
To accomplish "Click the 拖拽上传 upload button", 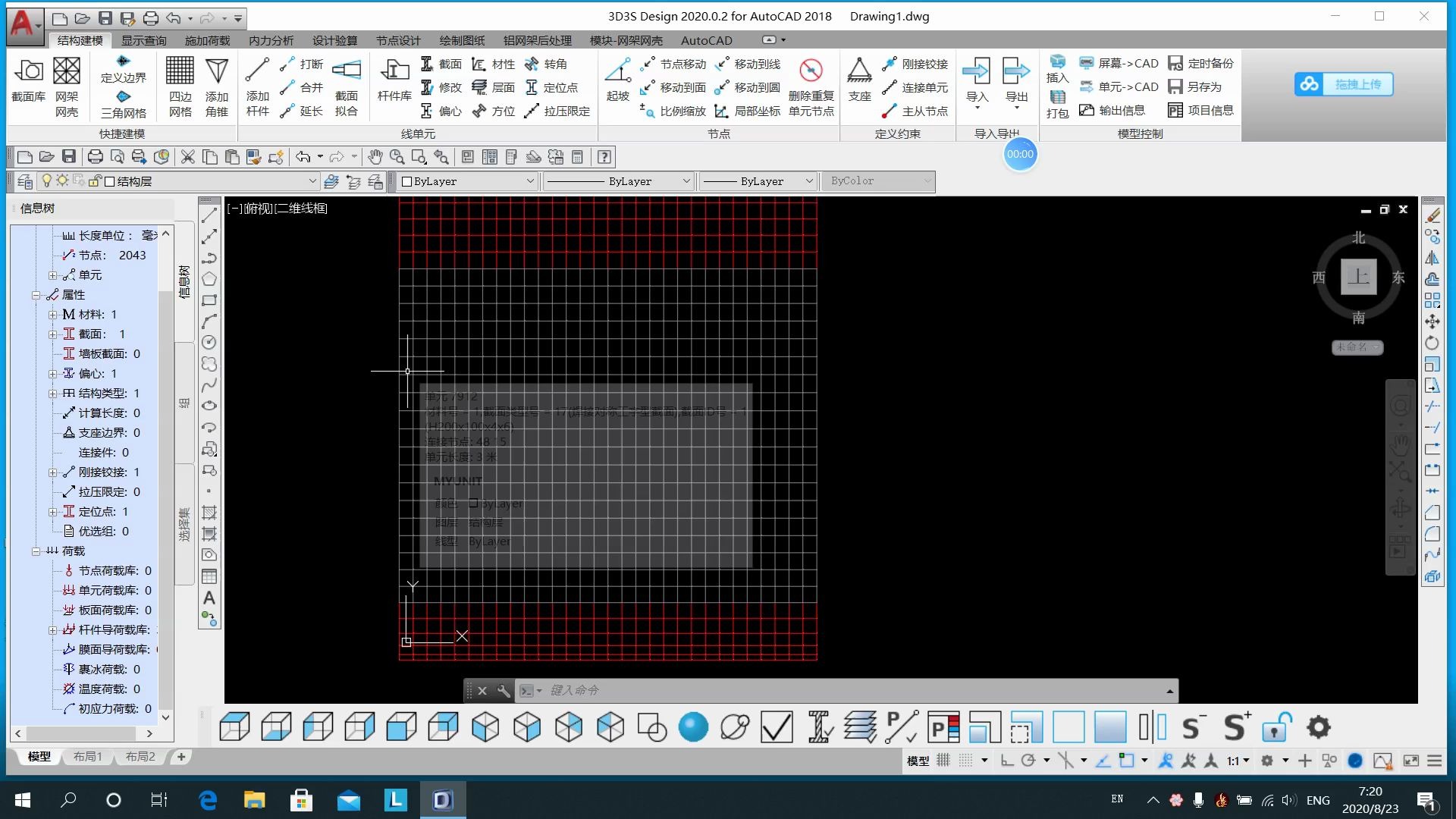I will (1344, 84).
